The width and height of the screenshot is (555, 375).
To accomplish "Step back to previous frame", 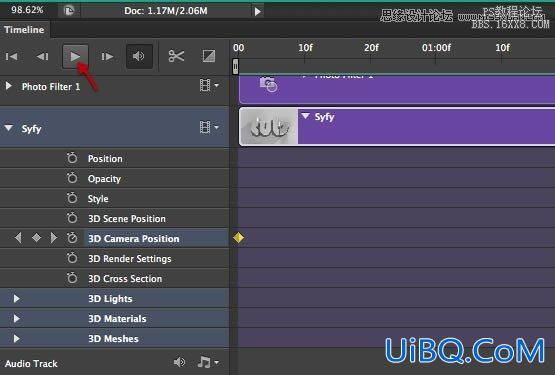I will (x=42, y=56).
